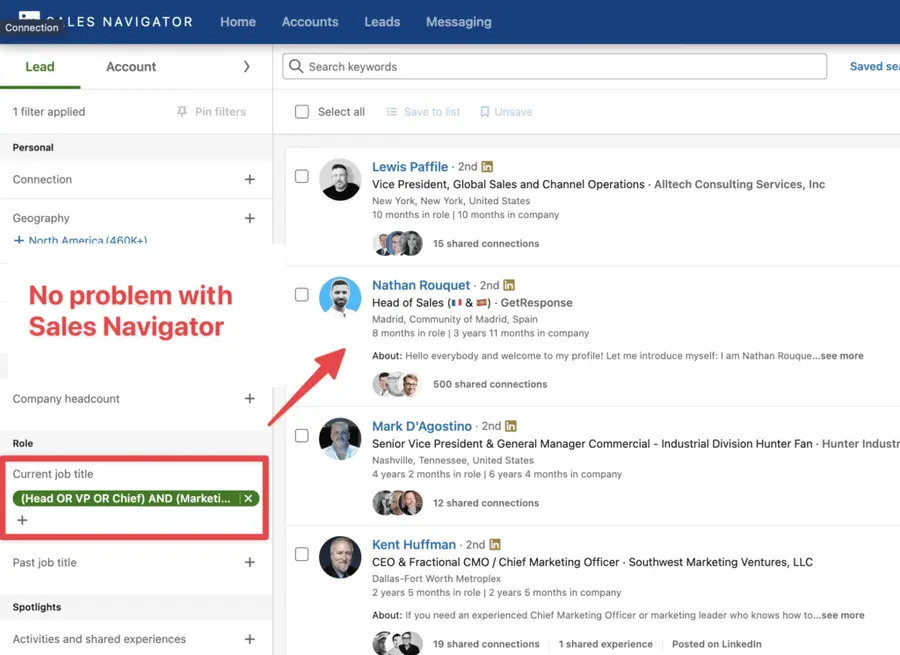Check the checkbox beside Mark D'Agostino
Screen dimensions: 900x655
301,435
